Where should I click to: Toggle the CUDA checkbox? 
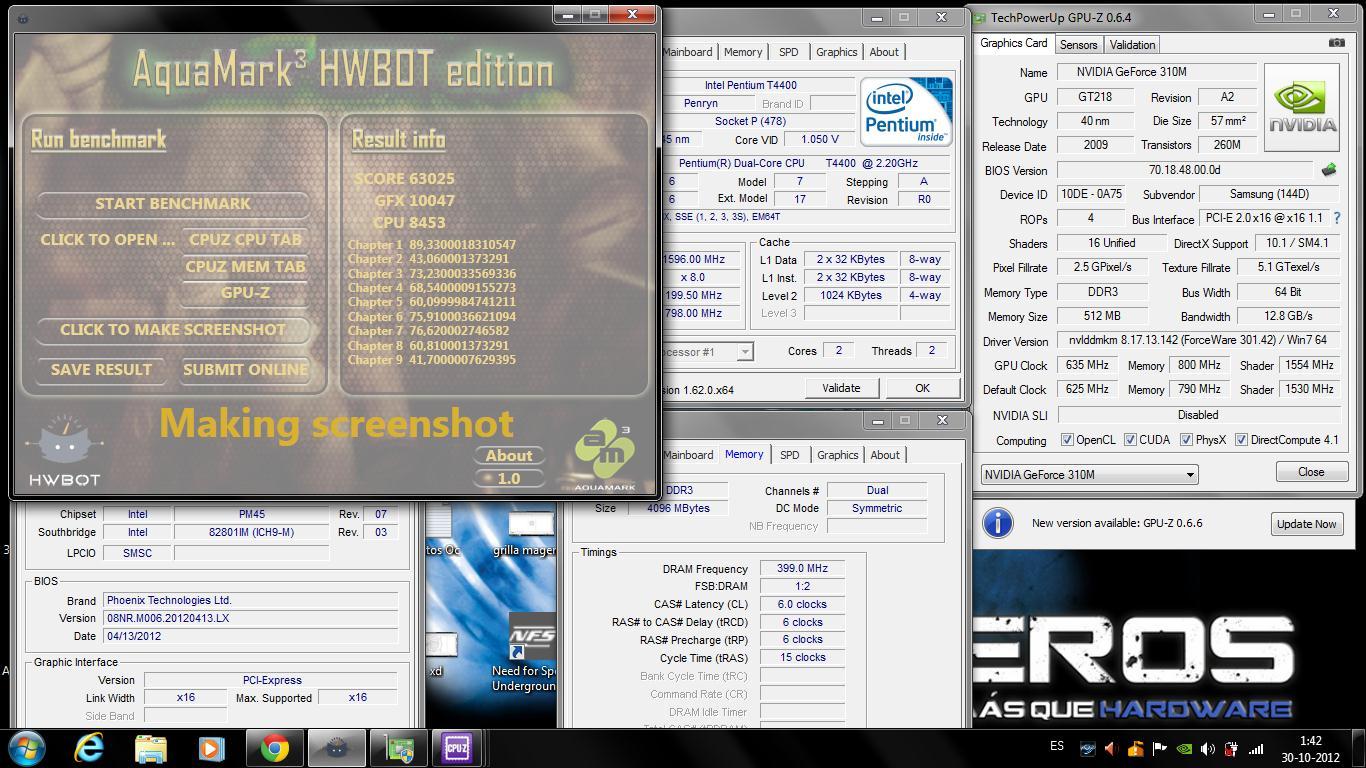(1130, 440)
